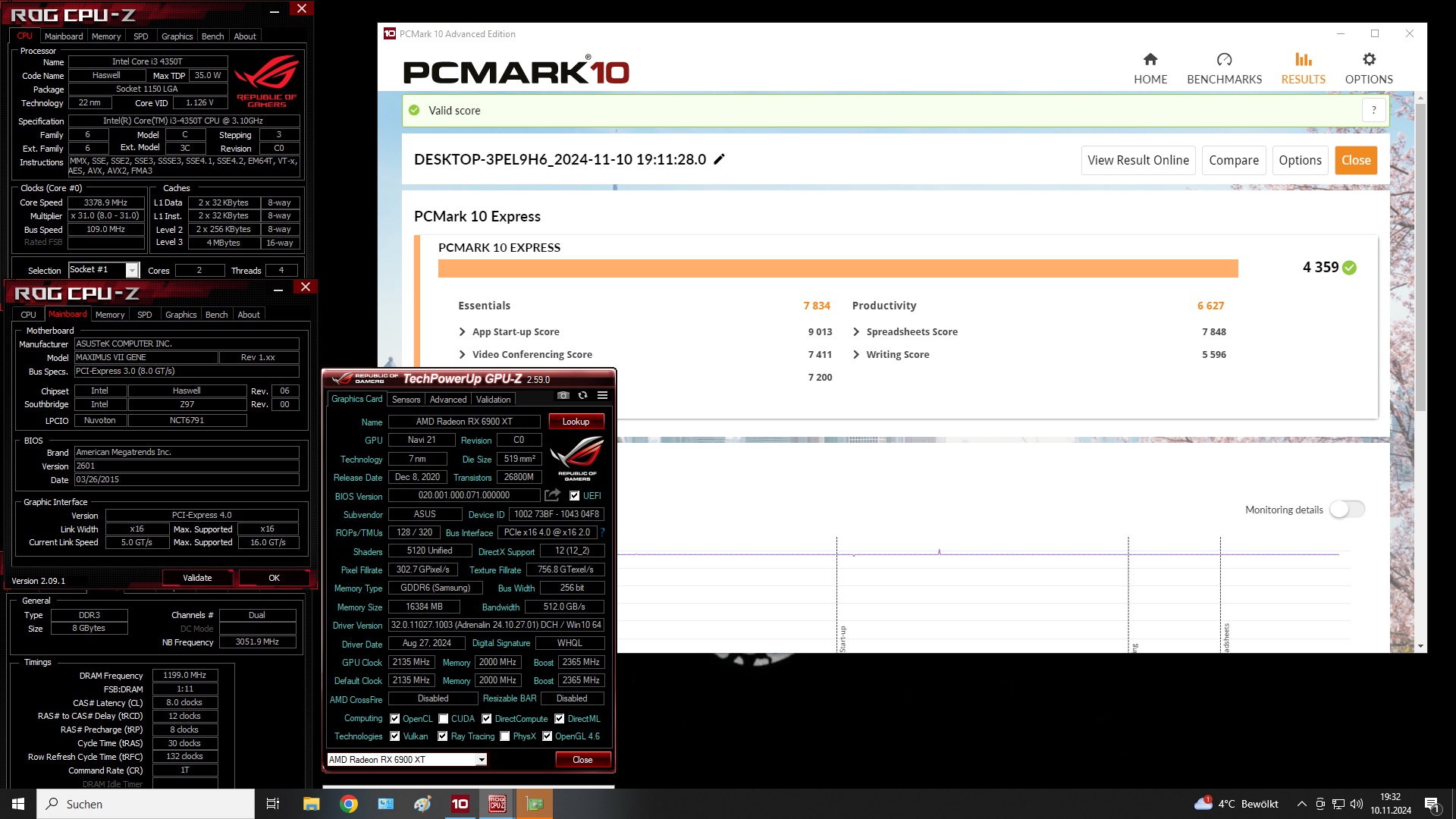Image resolution: width=1456 pixels, height=819 pixels.
Task: Toggle CUDA checkbox
Action: click(443, 719)
